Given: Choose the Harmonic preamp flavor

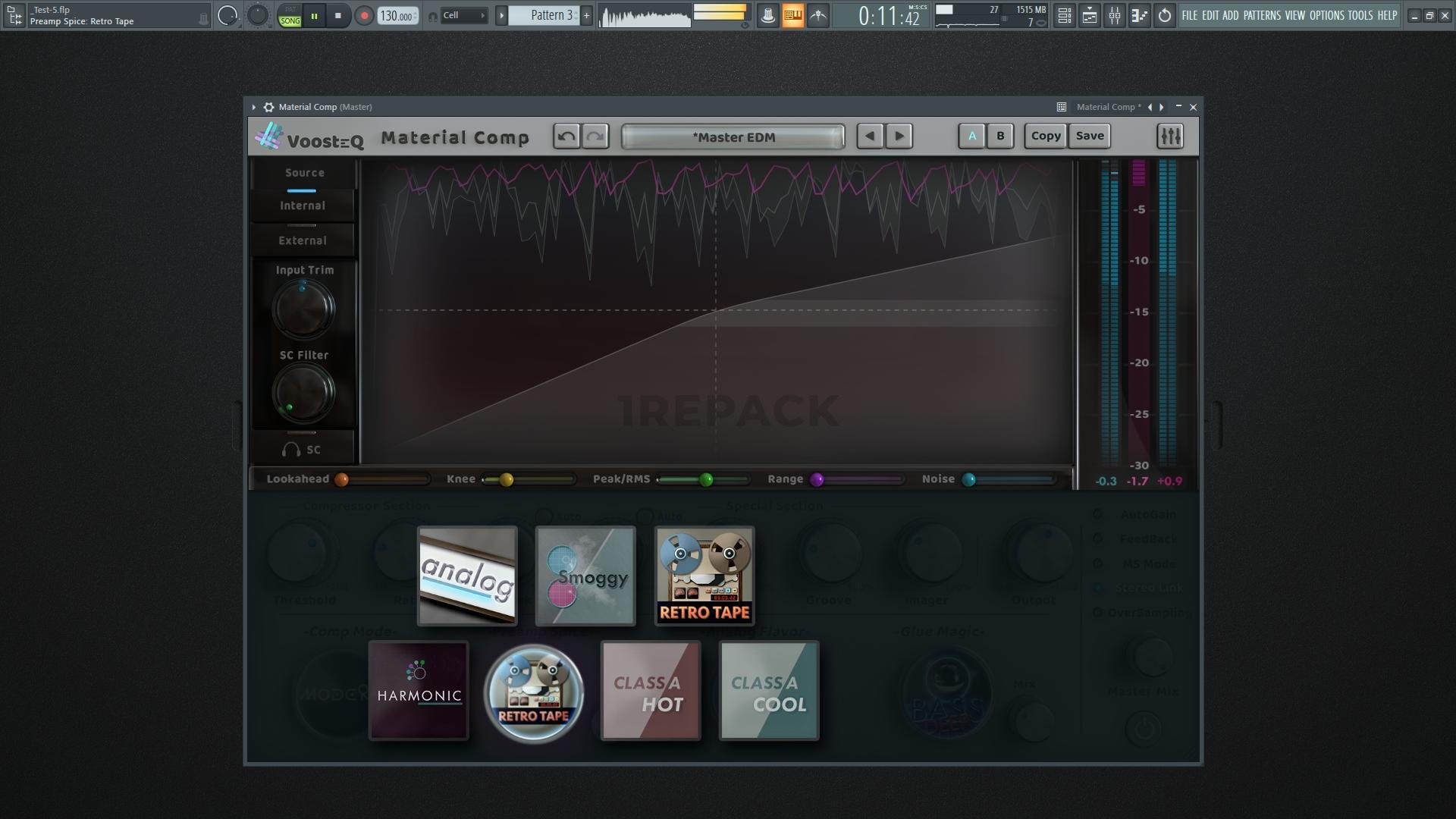Looking at the screenshot, I should tap(419, 691).
